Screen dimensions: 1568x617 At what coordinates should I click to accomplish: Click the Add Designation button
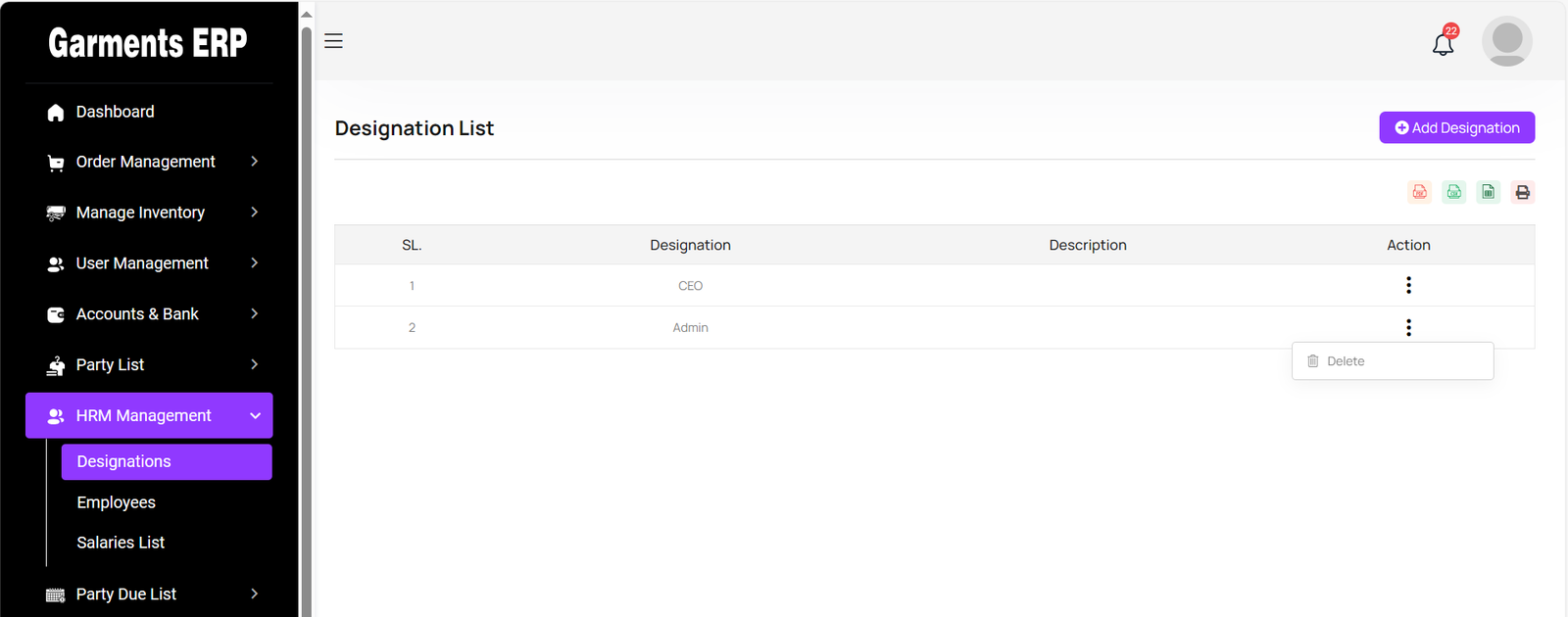(x=1456, y=127)
